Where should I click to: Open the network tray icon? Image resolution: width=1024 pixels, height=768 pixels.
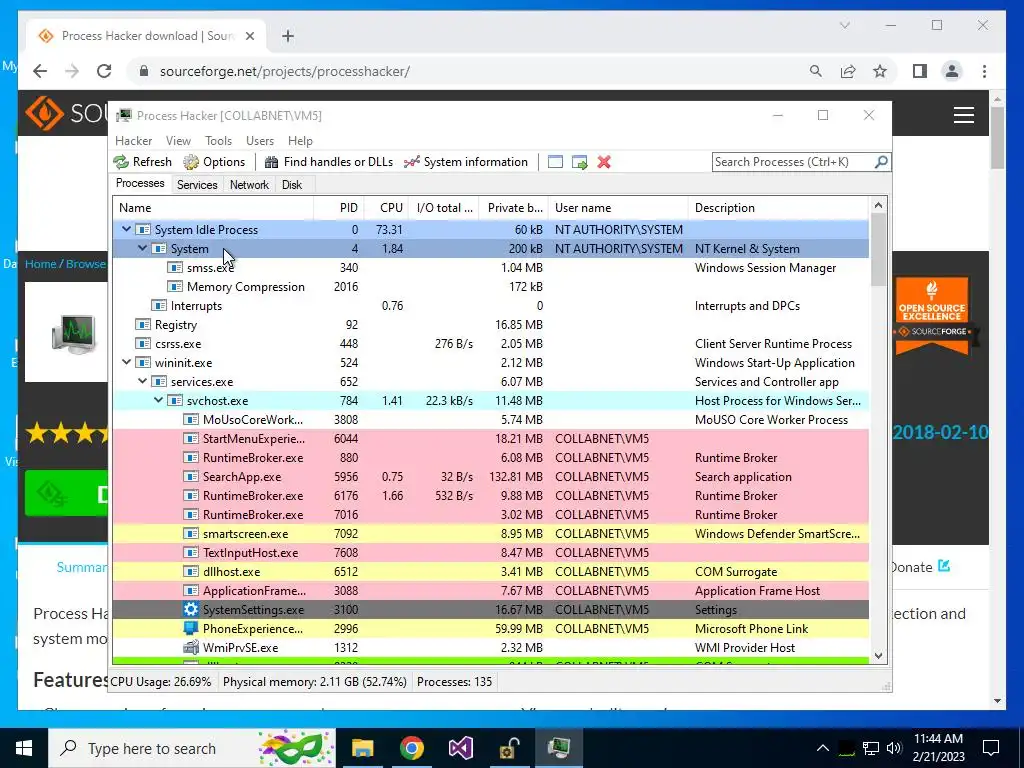[x=871, y=748]
